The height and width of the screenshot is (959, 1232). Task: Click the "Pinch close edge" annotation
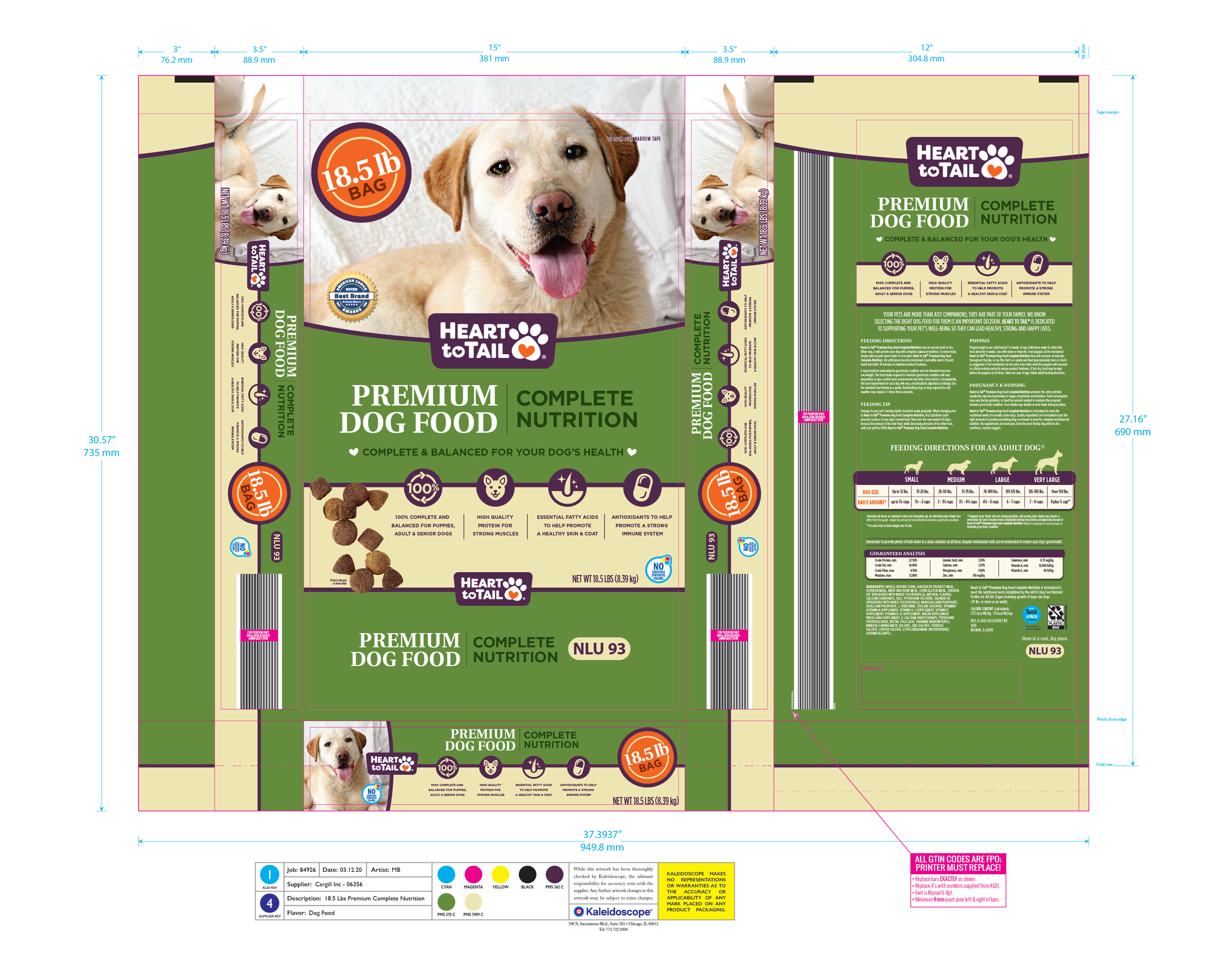(x=1112, y=719)
